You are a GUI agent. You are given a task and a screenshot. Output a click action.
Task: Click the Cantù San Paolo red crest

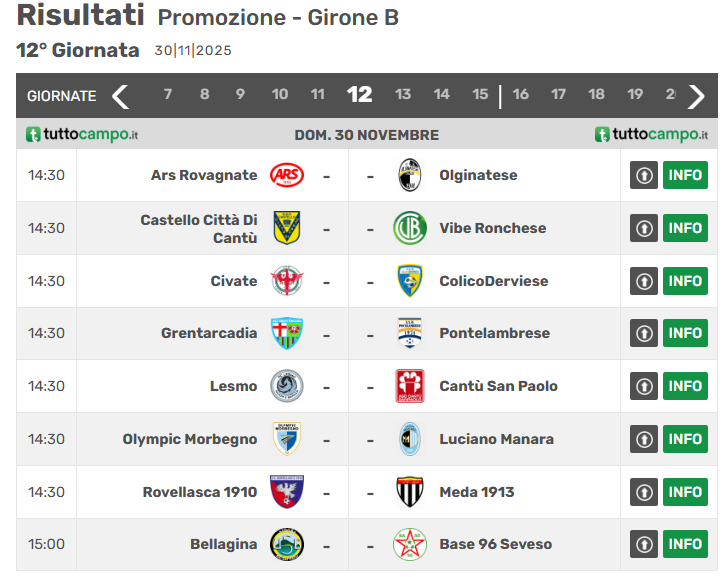pyautogui.click(x=409, y=386)
